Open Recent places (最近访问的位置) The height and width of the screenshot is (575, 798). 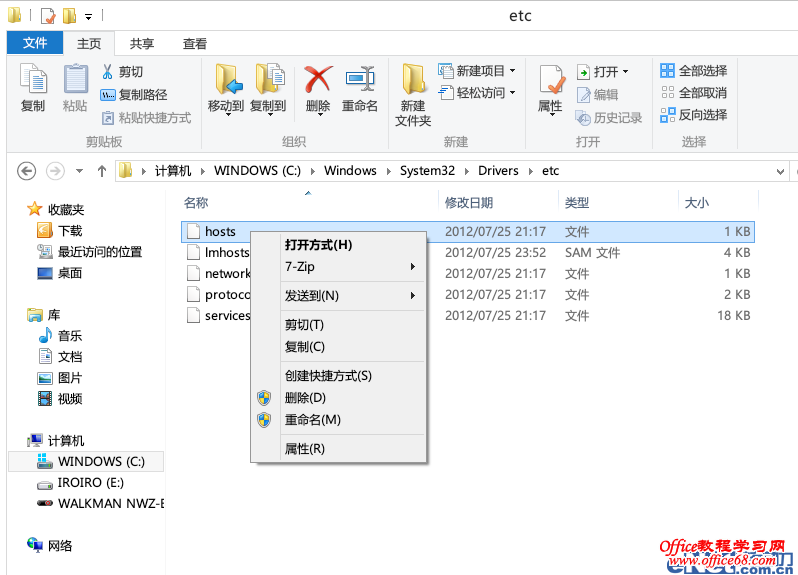pyautogui.click(x=90, y=251)
